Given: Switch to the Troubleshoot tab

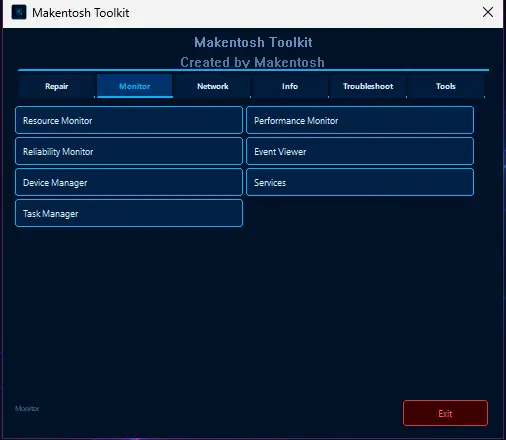Looking at the screenshot, I should [x=368, y=86].
